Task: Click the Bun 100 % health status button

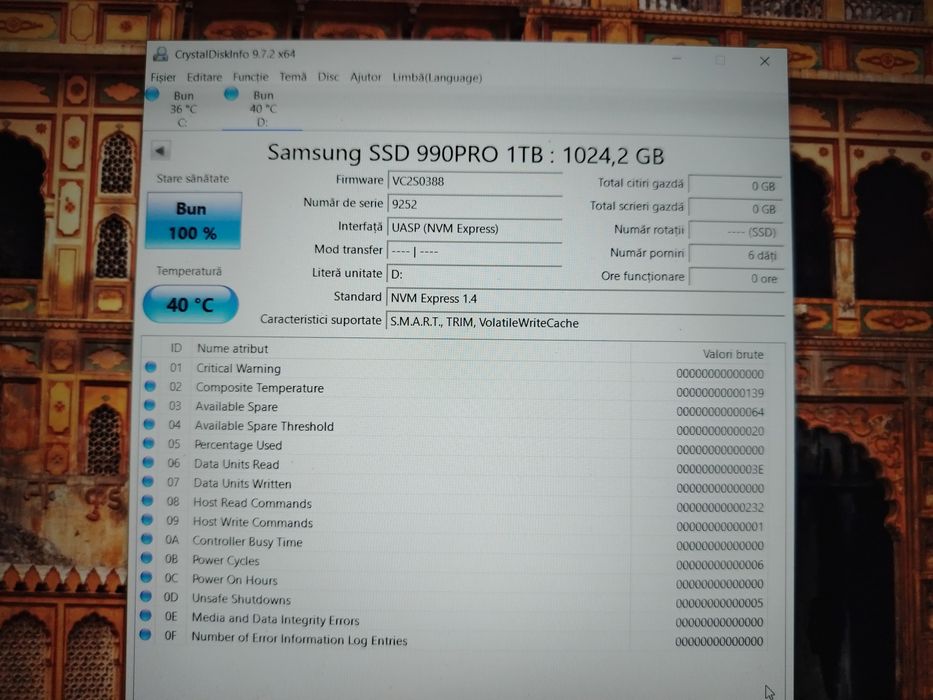Action: click(x=193, y=220)
